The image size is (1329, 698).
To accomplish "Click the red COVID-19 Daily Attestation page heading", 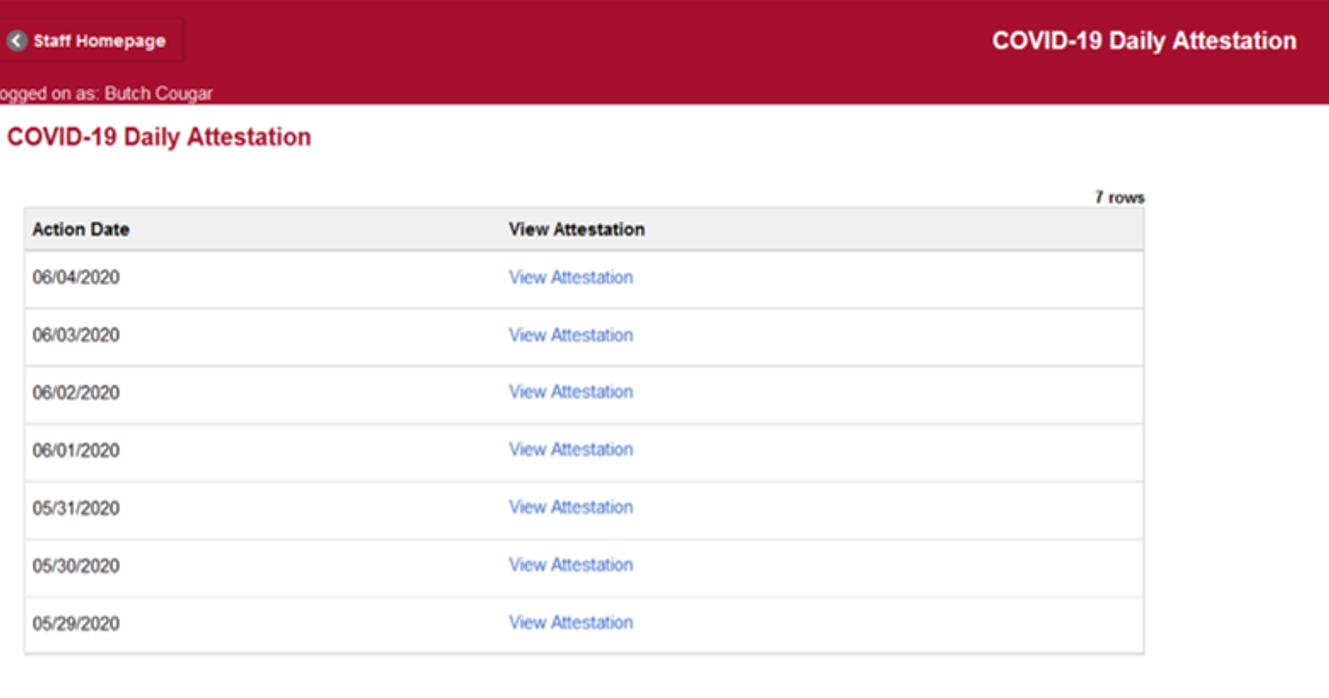I will (159, 137).
